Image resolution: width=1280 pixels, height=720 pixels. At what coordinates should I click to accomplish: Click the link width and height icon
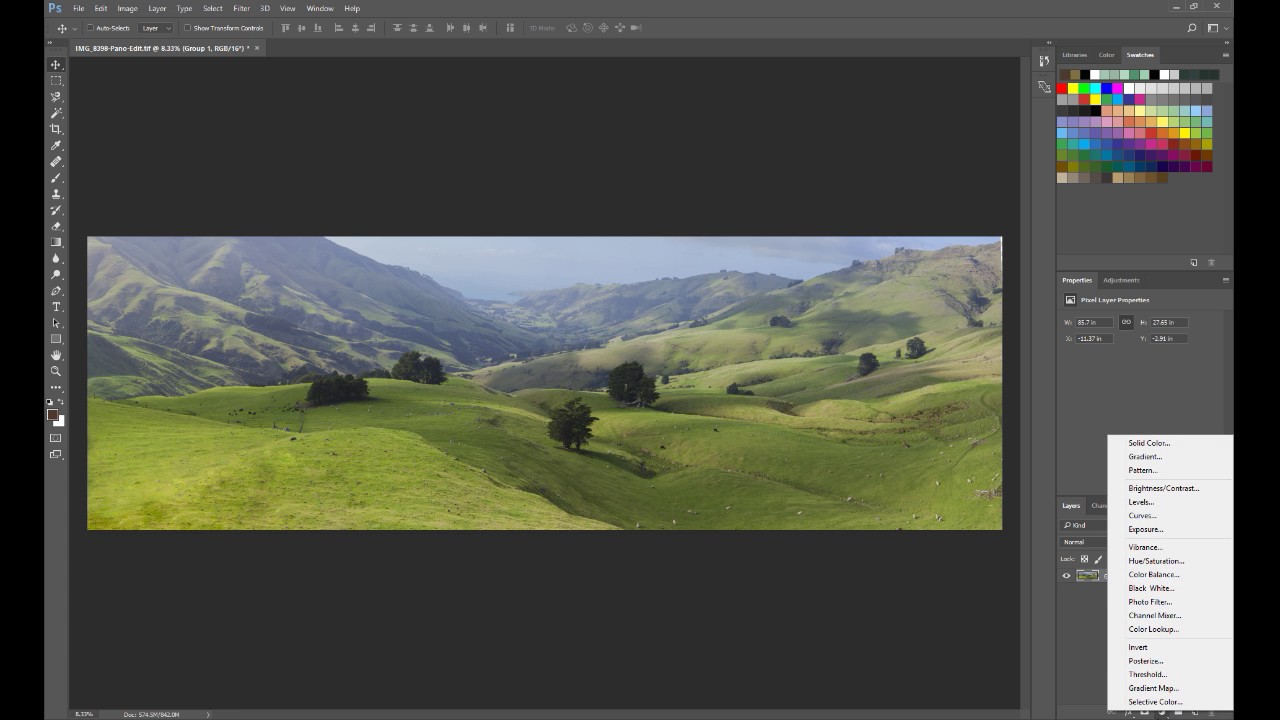click(1126, 322)
